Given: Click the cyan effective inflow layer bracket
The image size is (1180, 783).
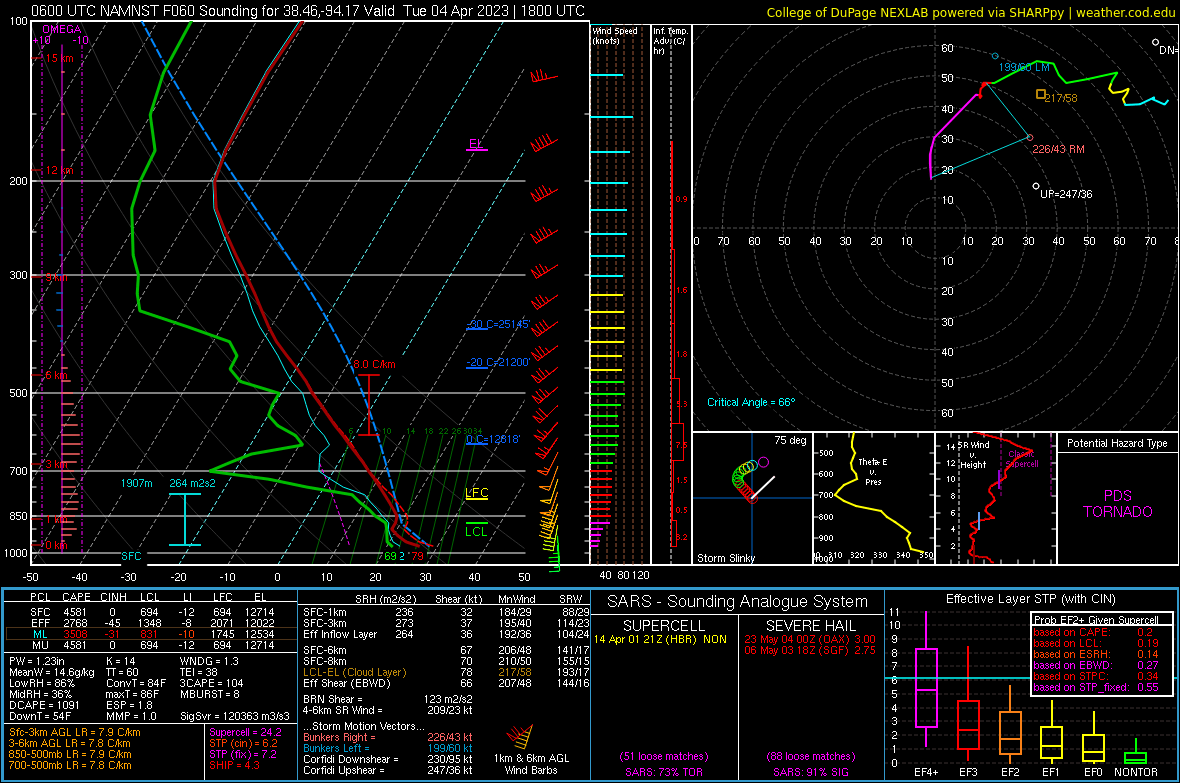Looking at the screenshot, I should [184, 519].
